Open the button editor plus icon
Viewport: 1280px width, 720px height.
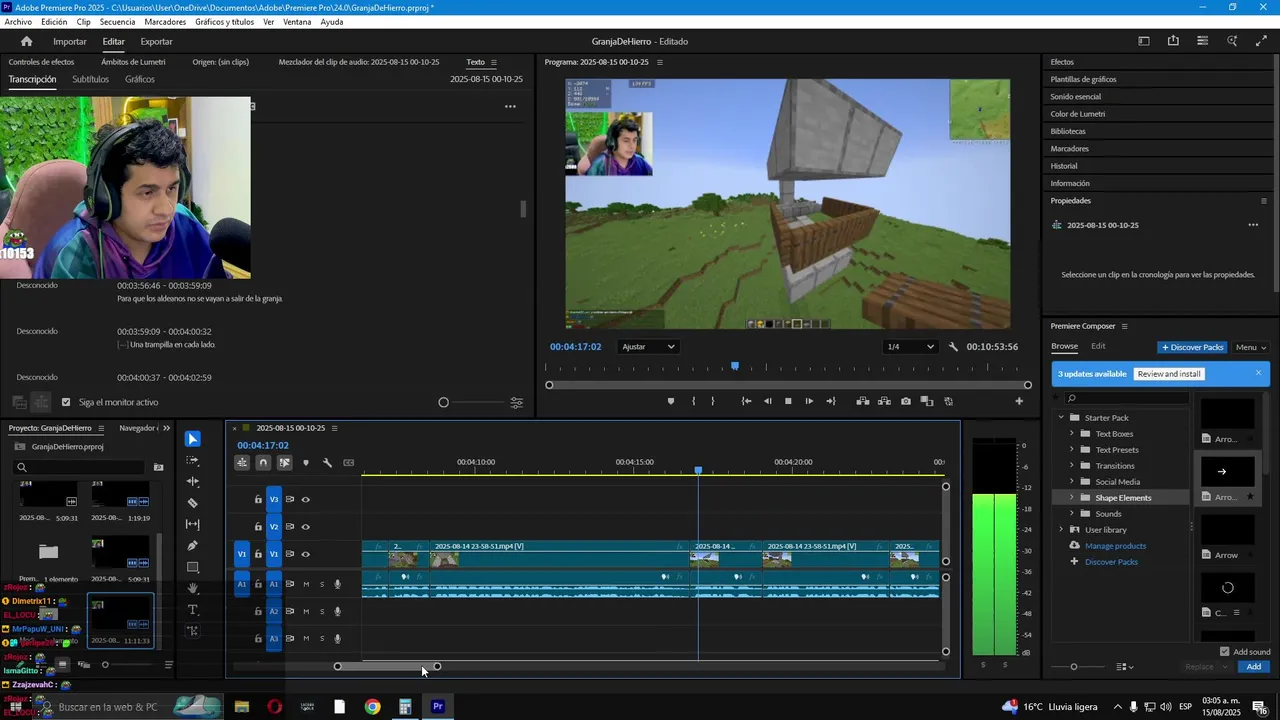(x=1019, y=401)
